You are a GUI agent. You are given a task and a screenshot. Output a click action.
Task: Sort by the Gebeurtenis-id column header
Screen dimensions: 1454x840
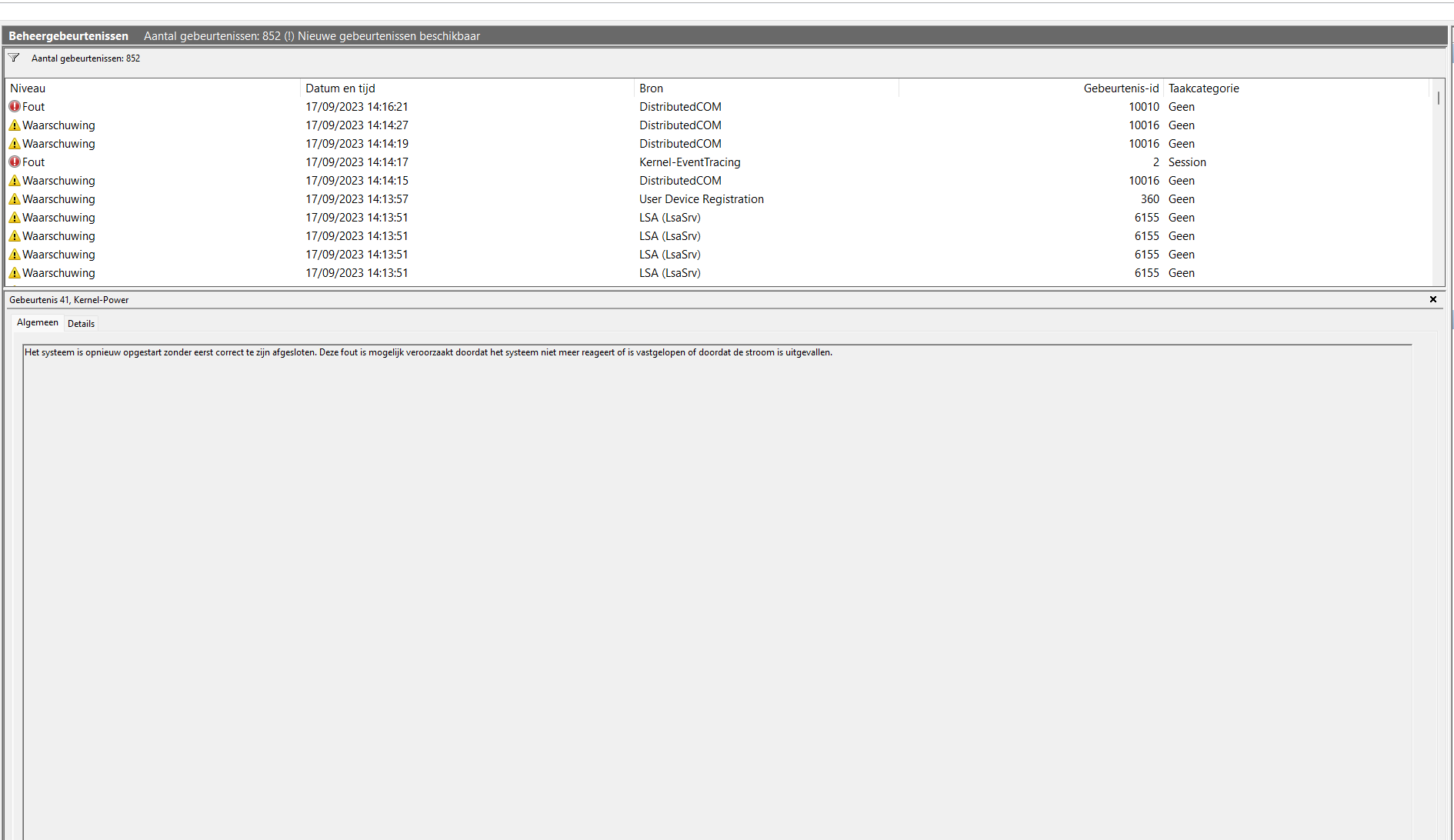pyautogui.click(x=1031, y=88)
